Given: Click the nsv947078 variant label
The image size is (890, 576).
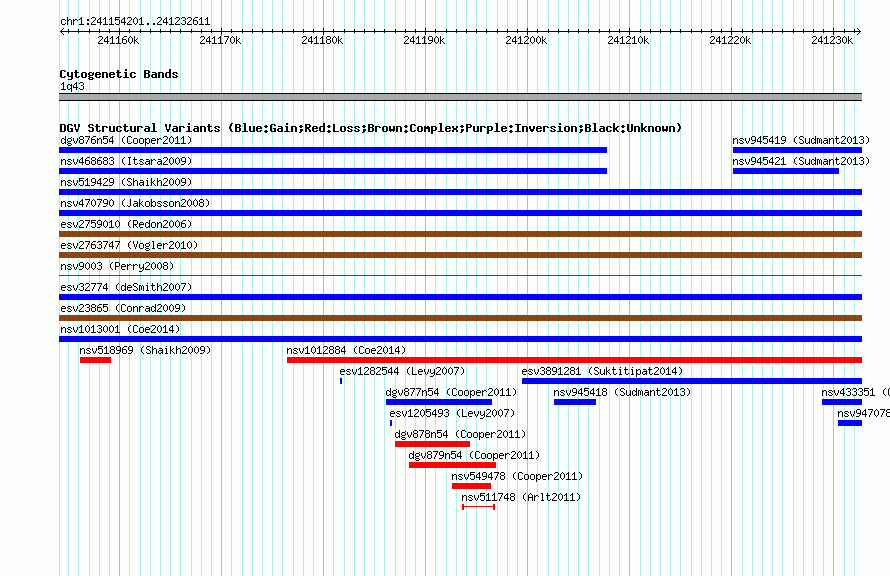Looking at the screenshot, I should [x=863, y=413].
